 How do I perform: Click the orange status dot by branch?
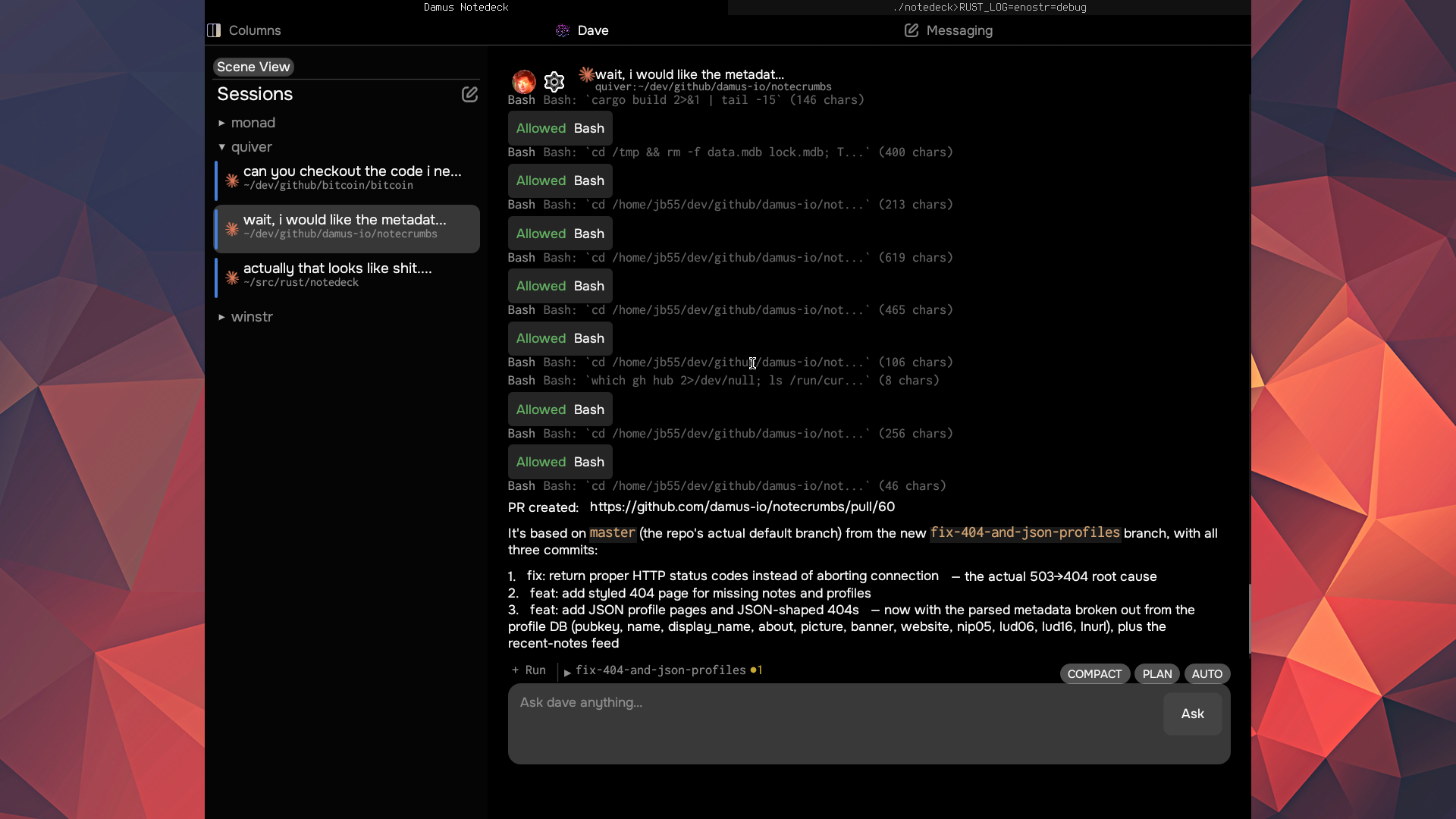[754, 670]
